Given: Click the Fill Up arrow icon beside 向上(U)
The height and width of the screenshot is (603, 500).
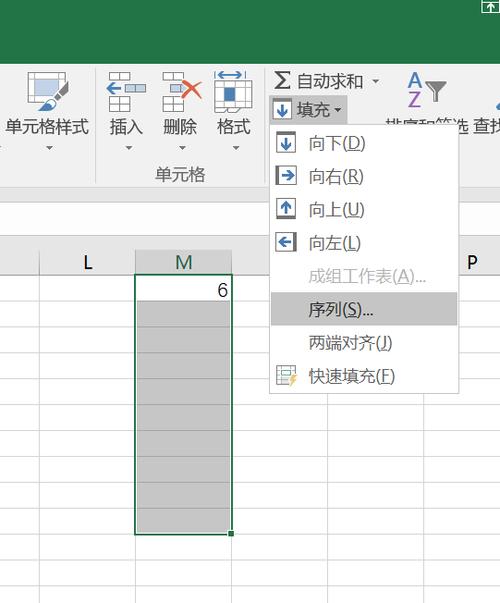Looking at the screenshot, I should pos(286,209).
